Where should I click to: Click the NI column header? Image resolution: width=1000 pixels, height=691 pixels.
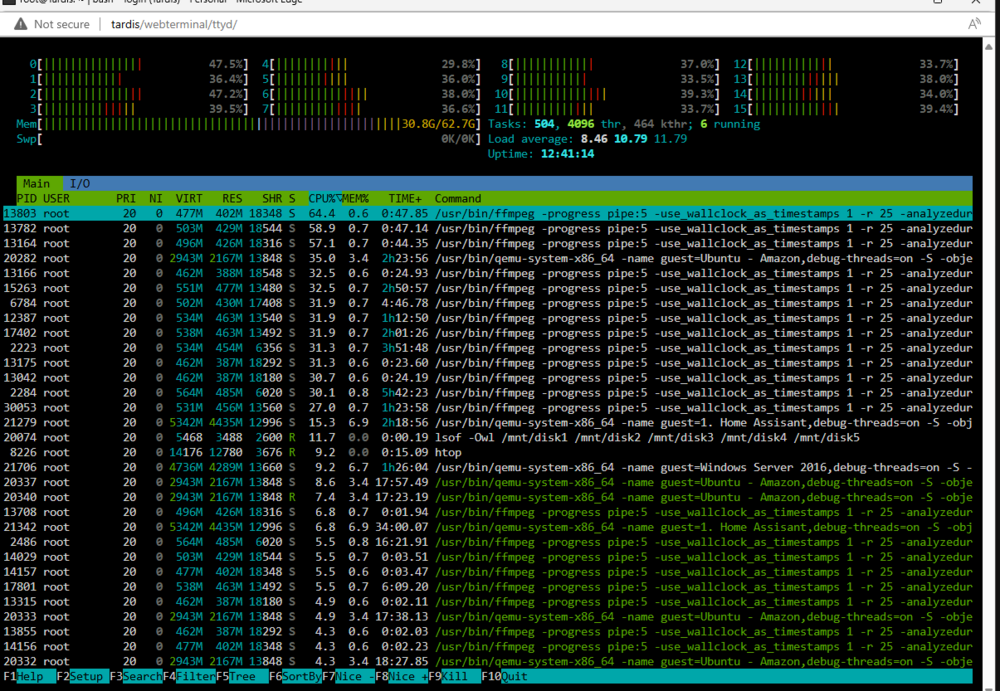pos(156,198)
